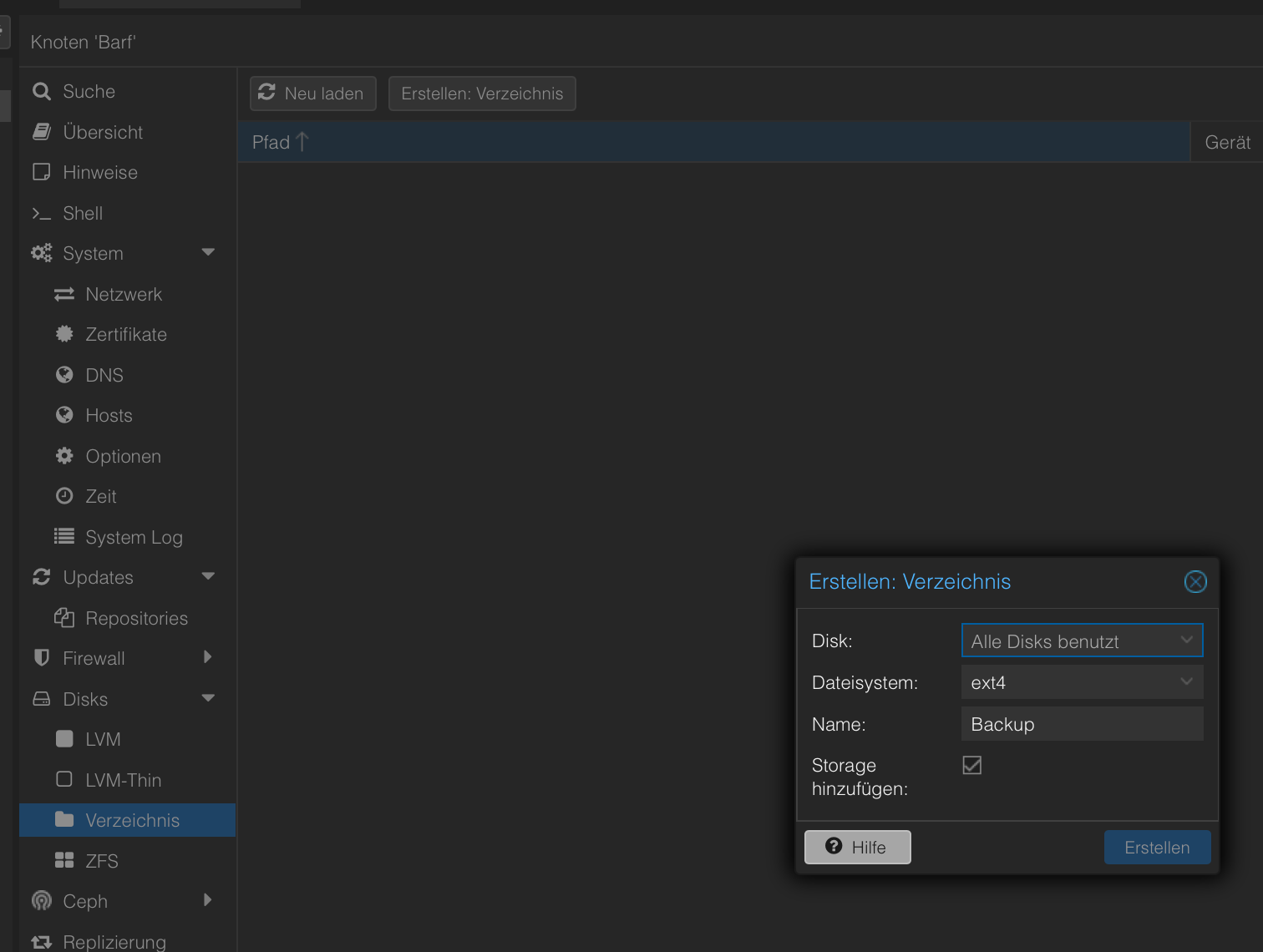Image resolution: width=1263 pixels, height=952 pixels.
Task: Click the Erstellen: Verzeichnis dialog title
Action: [x=910, y=581]
